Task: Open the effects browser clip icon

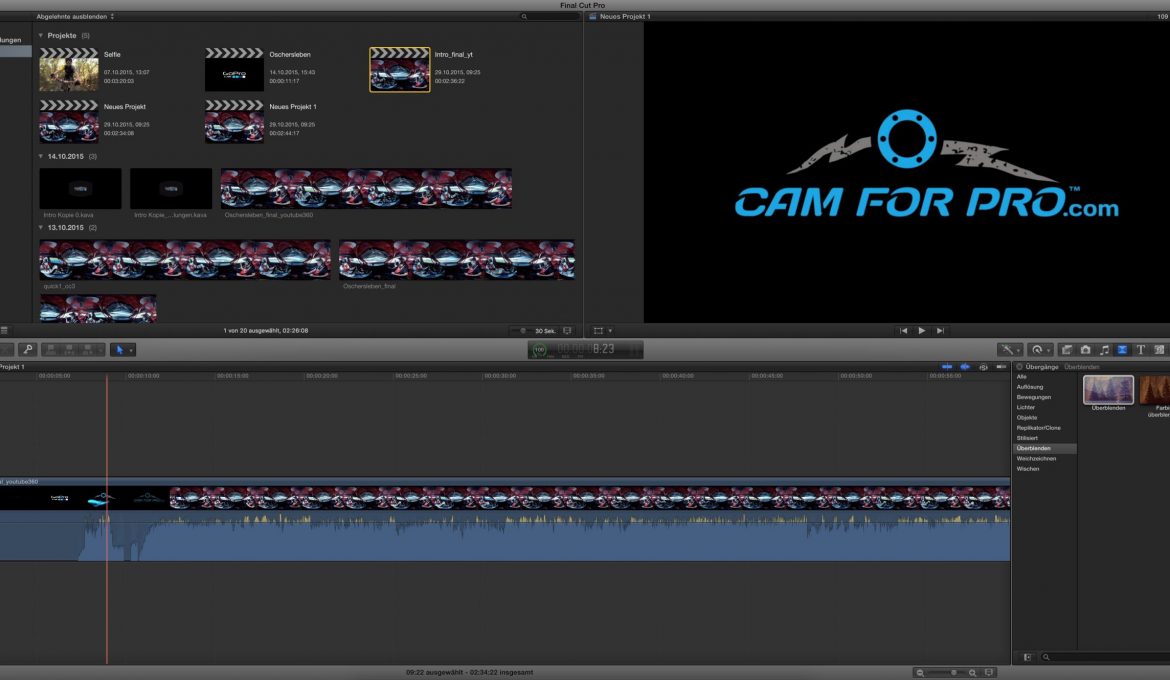Action: pyautogui.click(x=1067, y=349)
